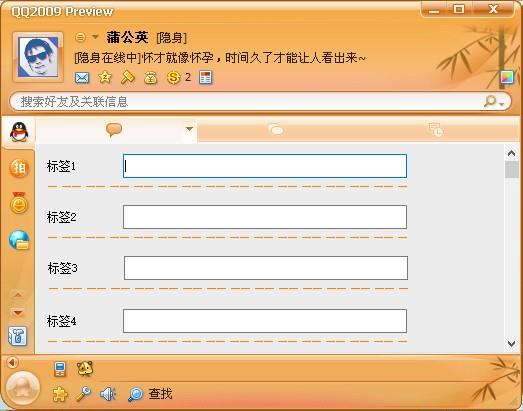523x411 pixels.
Task: Open the mail envelope icon
Action: [82, 78]
